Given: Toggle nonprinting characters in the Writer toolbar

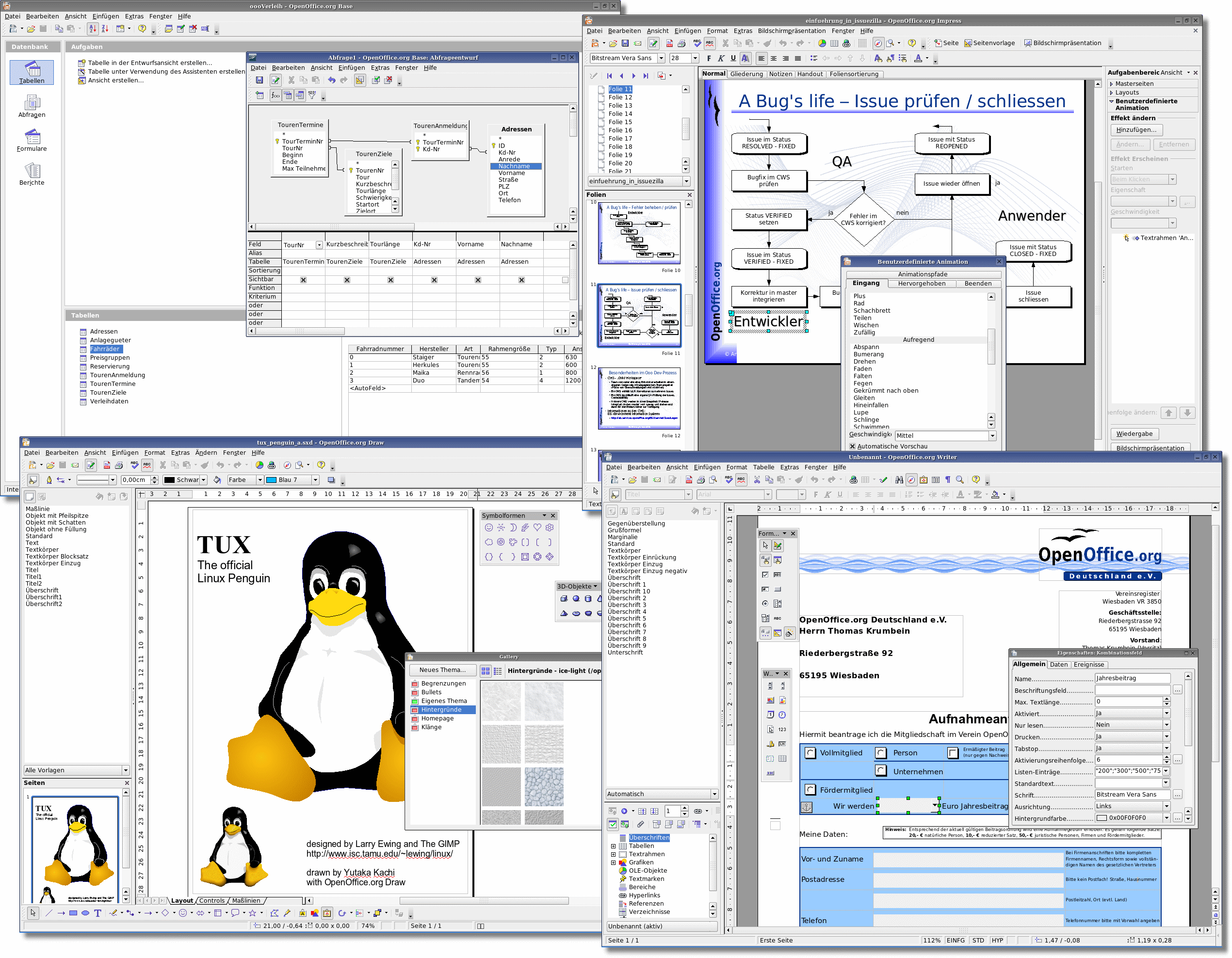Looking at the screenshot, I should pos(948,480).
